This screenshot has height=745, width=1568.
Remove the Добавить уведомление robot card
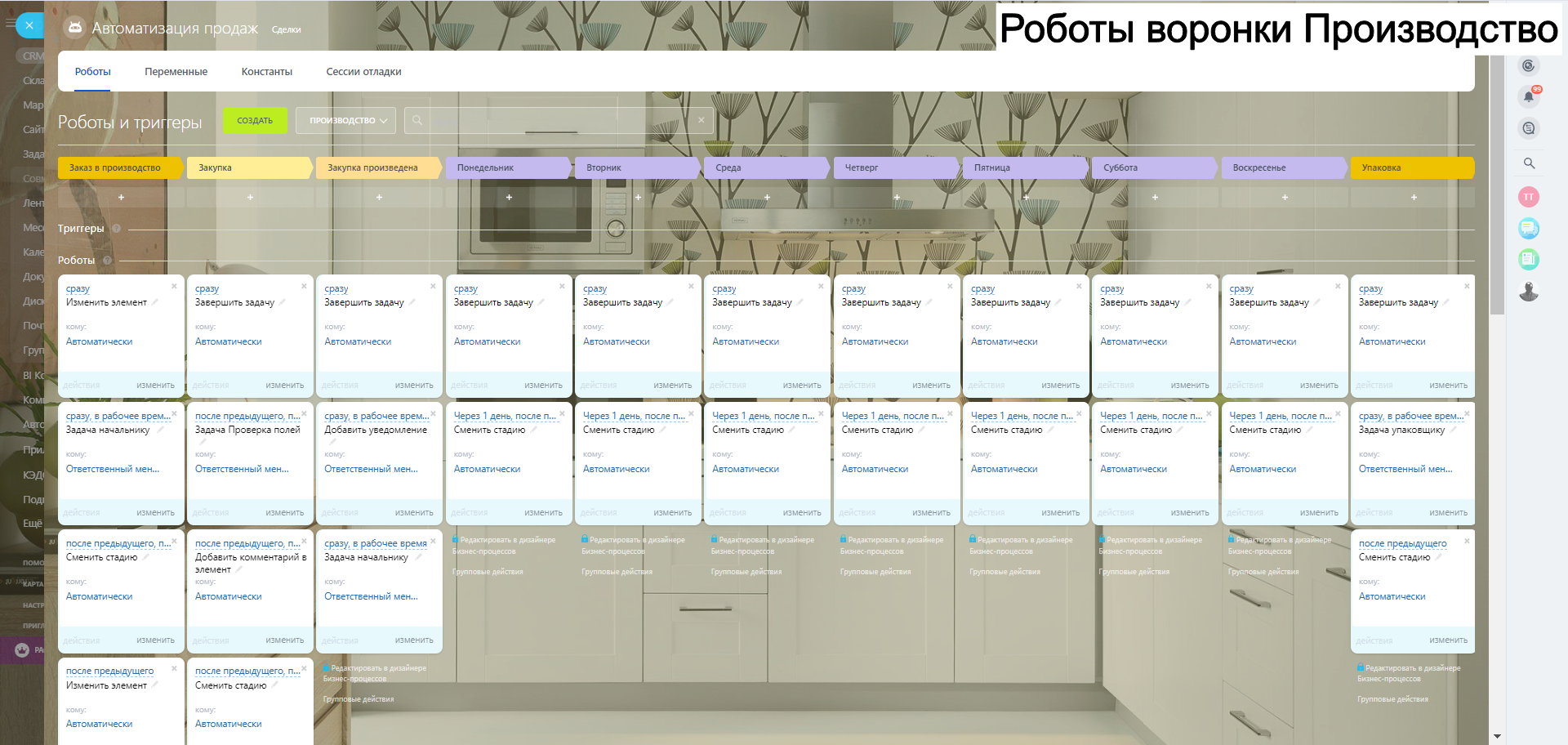tap(433, 413)
